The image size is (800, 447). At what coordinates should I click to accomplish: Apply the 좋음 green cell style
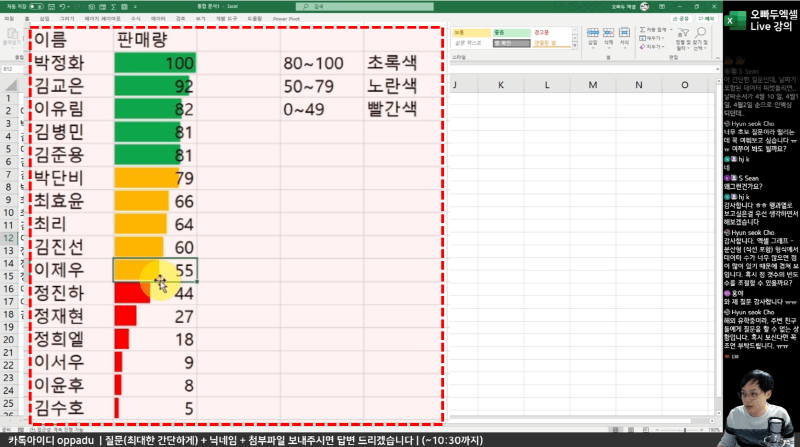point(511,33)
